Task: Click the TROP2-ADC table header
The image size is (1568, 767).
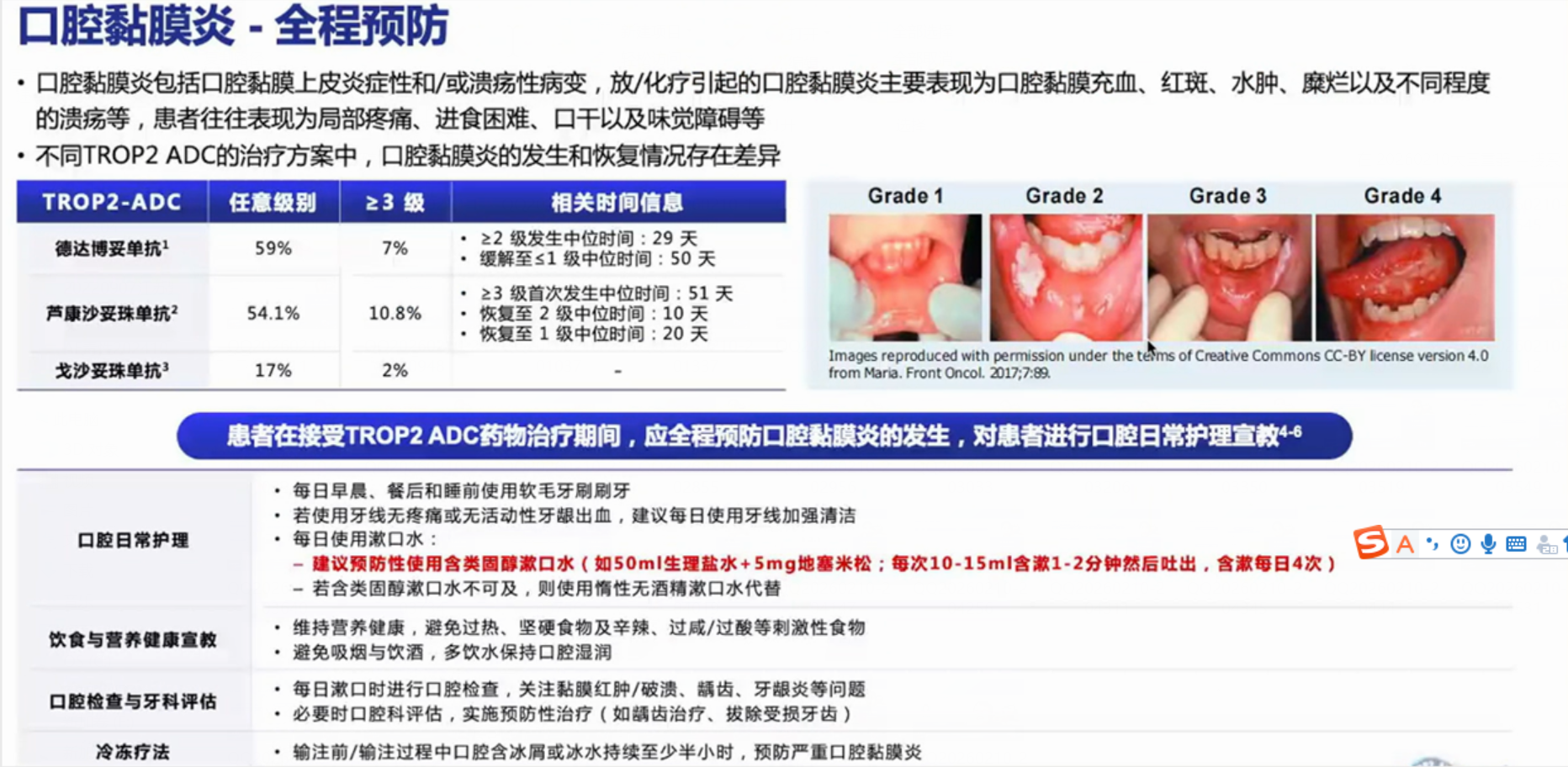Action: pos(112,203)
